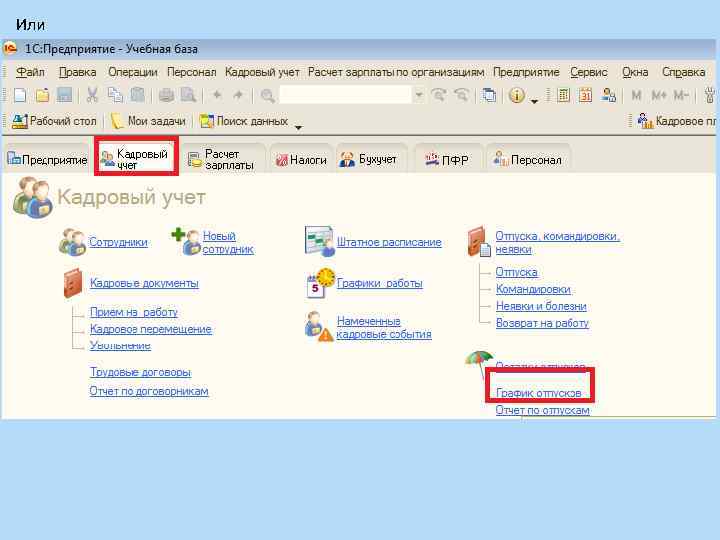Click the user settings icon beside calendar
This screenshot has width=720, height=540.
click(608, 95)
